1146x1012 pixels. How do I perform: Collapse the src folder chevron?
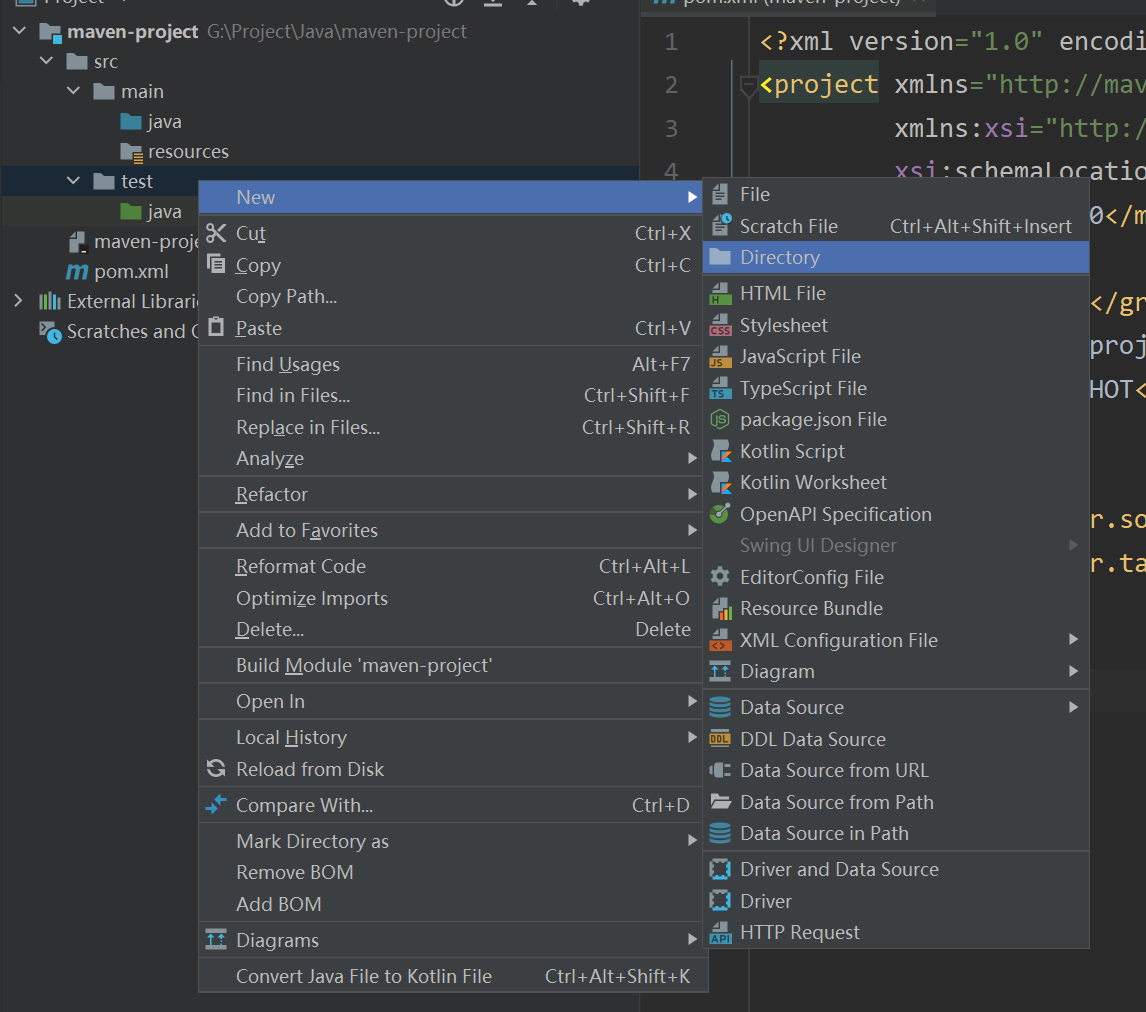[47, 61]
